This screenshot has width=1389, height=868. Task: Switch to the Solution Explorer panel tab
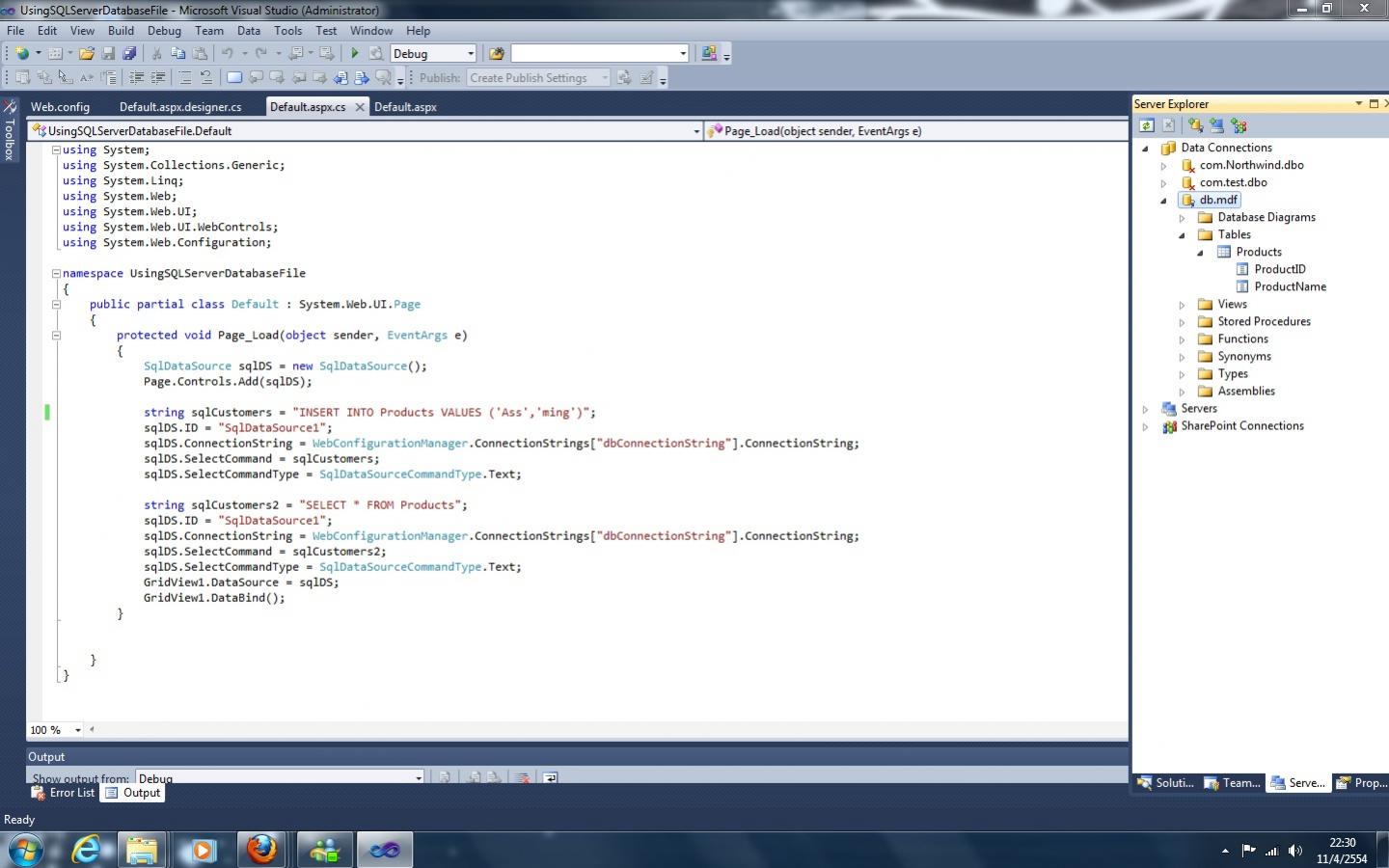(x=1165, y=783)
